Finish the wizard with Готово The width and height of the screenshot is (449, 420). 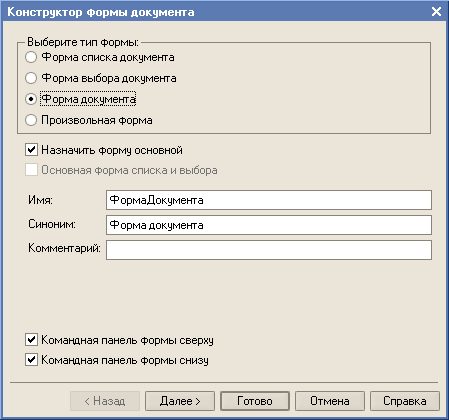click(x=255, y=401)
